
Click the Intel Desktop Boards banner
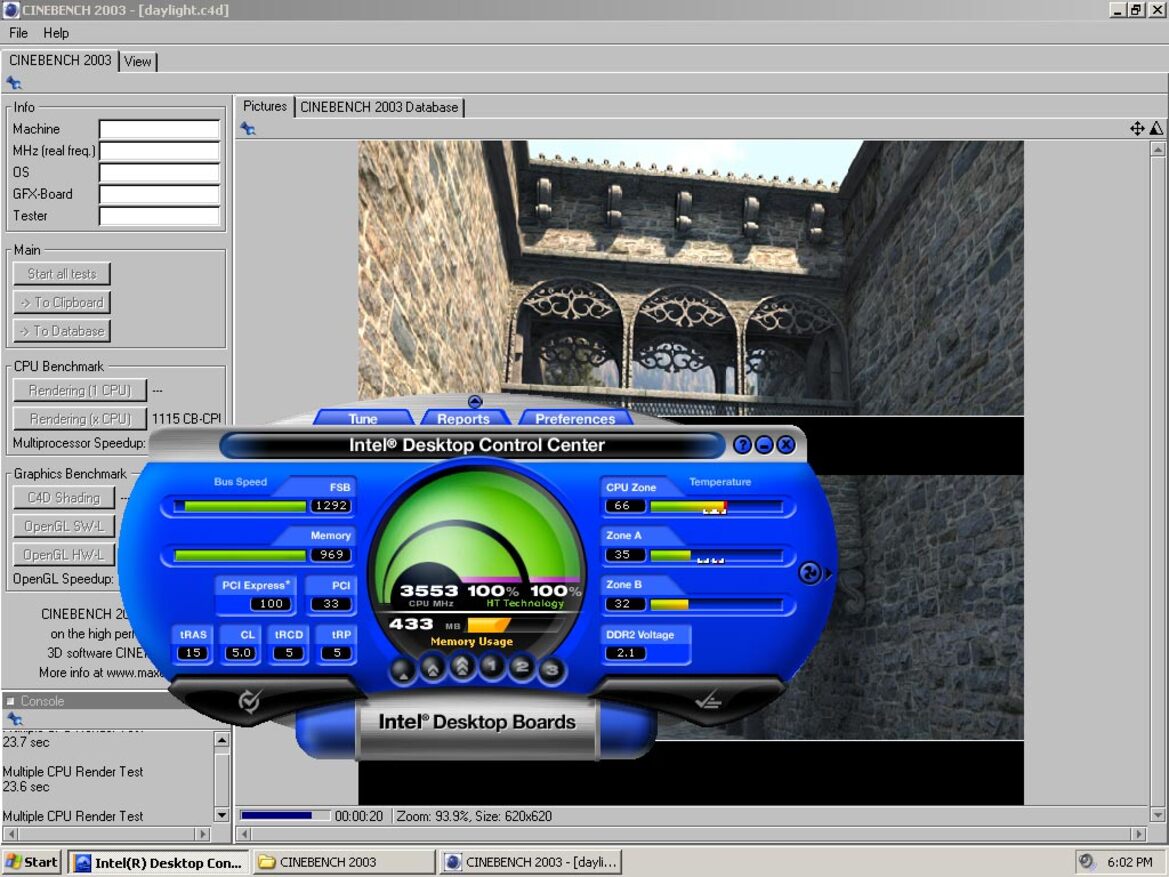point(476,722)
